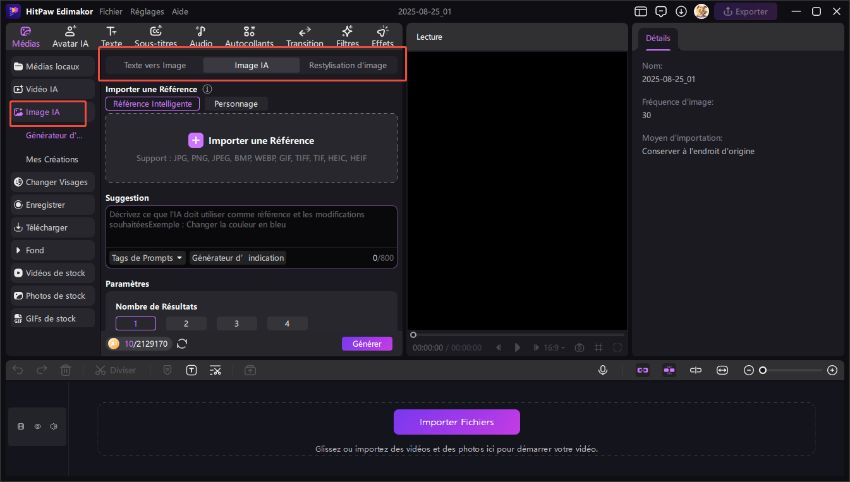The width and height of the screenshot is (850, 482).
Task: Click the info icon beside Importer une Référence
Action: point(207,89)
